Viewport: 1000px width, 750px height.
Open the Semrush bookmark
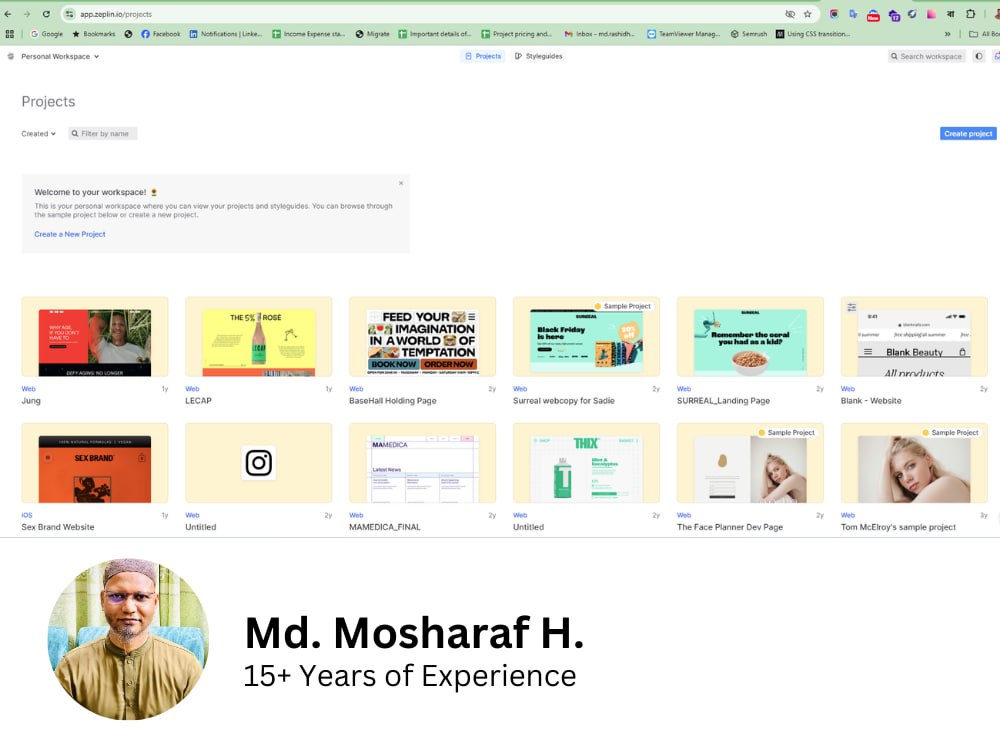tap(749, 34)
